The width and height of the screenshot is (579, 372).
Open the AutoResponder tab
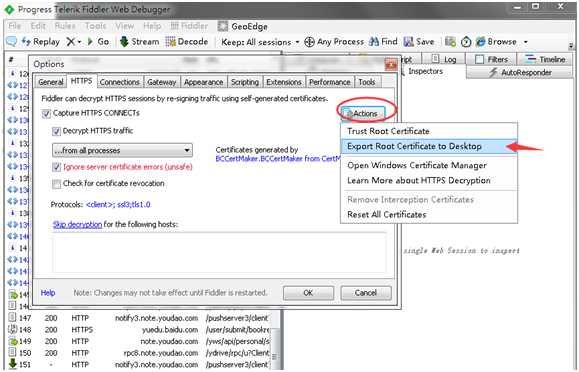520,72
